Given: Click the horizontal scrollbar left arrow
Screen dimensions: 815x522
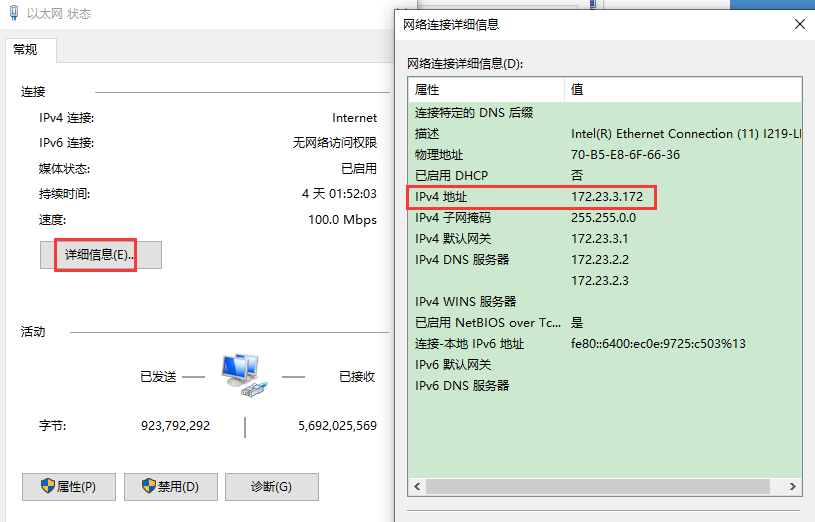Looking at the screenshot, I should pos(417,487).
